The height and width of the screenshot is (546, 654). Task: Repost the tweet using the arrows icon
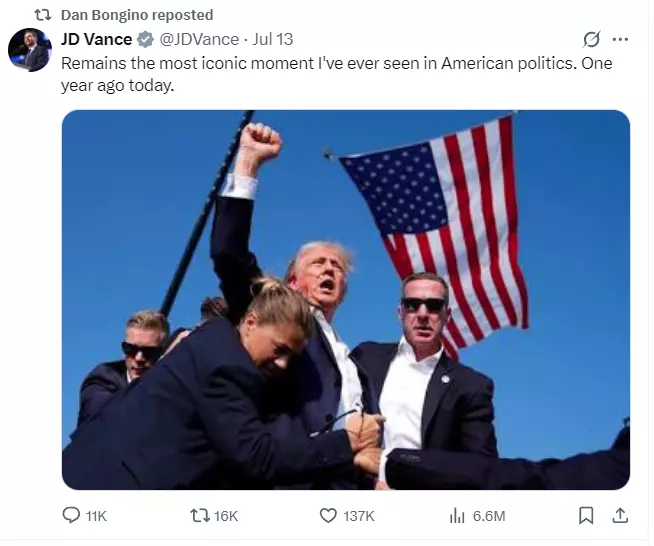(200, 516)
